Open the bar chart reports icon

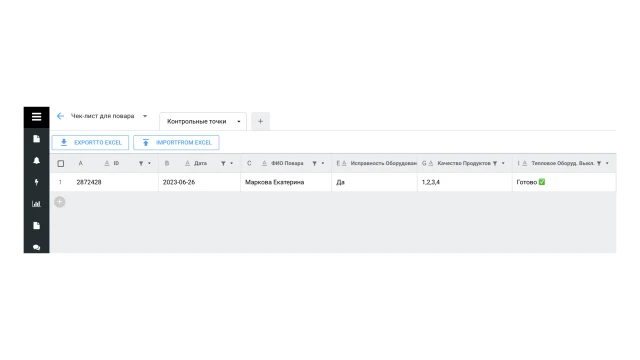[x=36, y=204]
